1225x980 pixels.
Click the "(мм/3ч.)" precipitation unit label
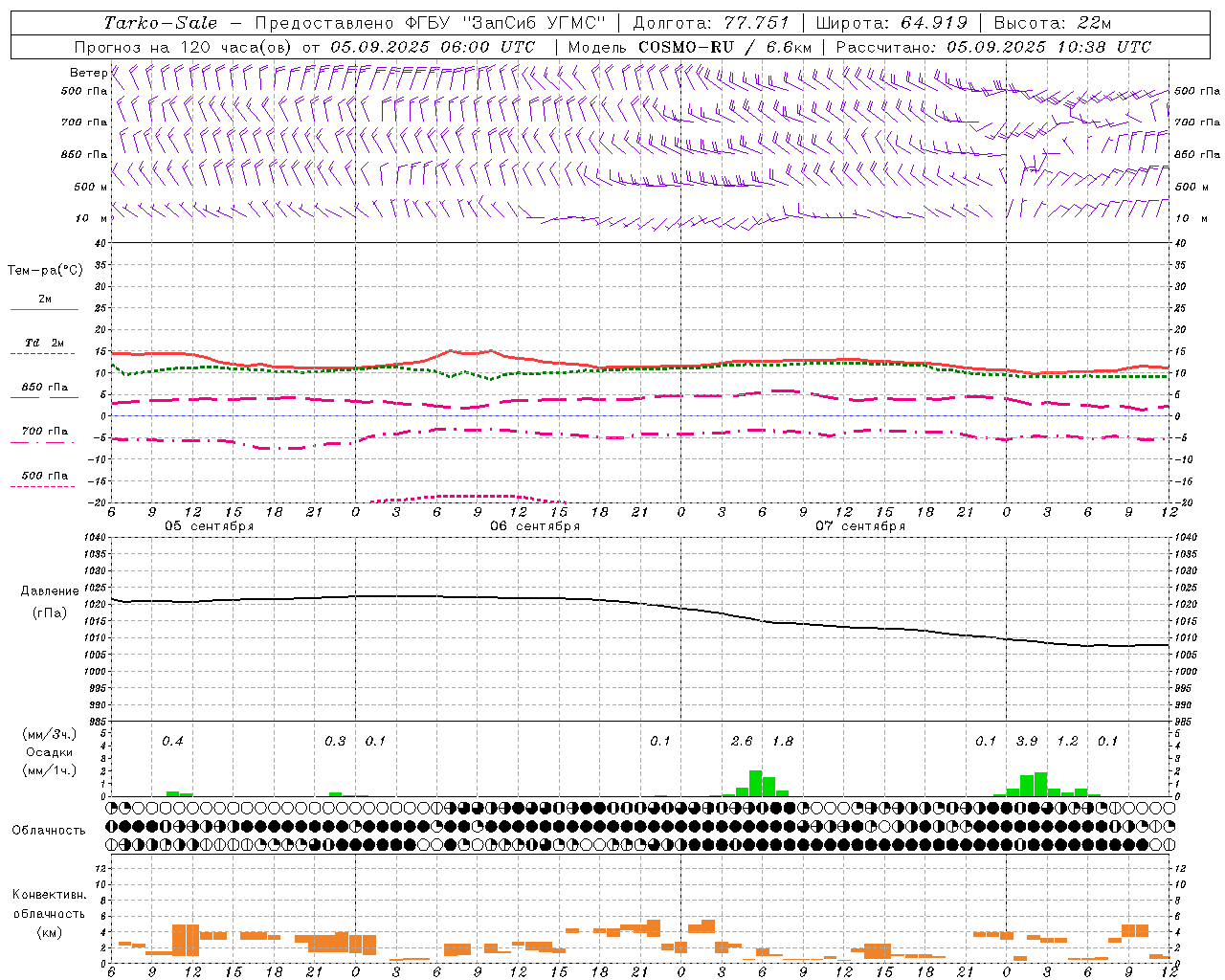point(49,734)
